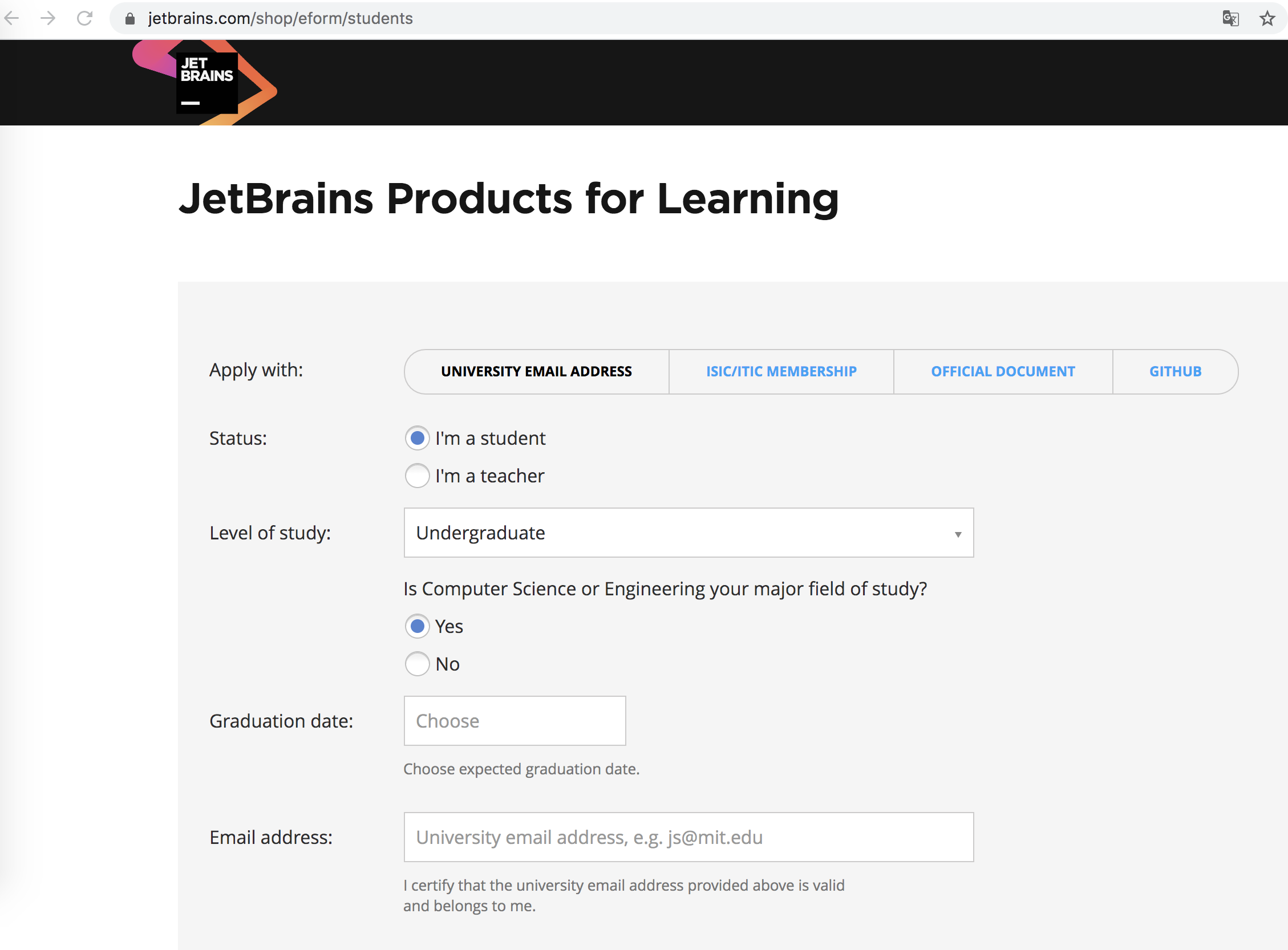Click "JetBrains Products for Learning" heading
This screenshot has width=1288, height=950.
(x=509, y=199)
